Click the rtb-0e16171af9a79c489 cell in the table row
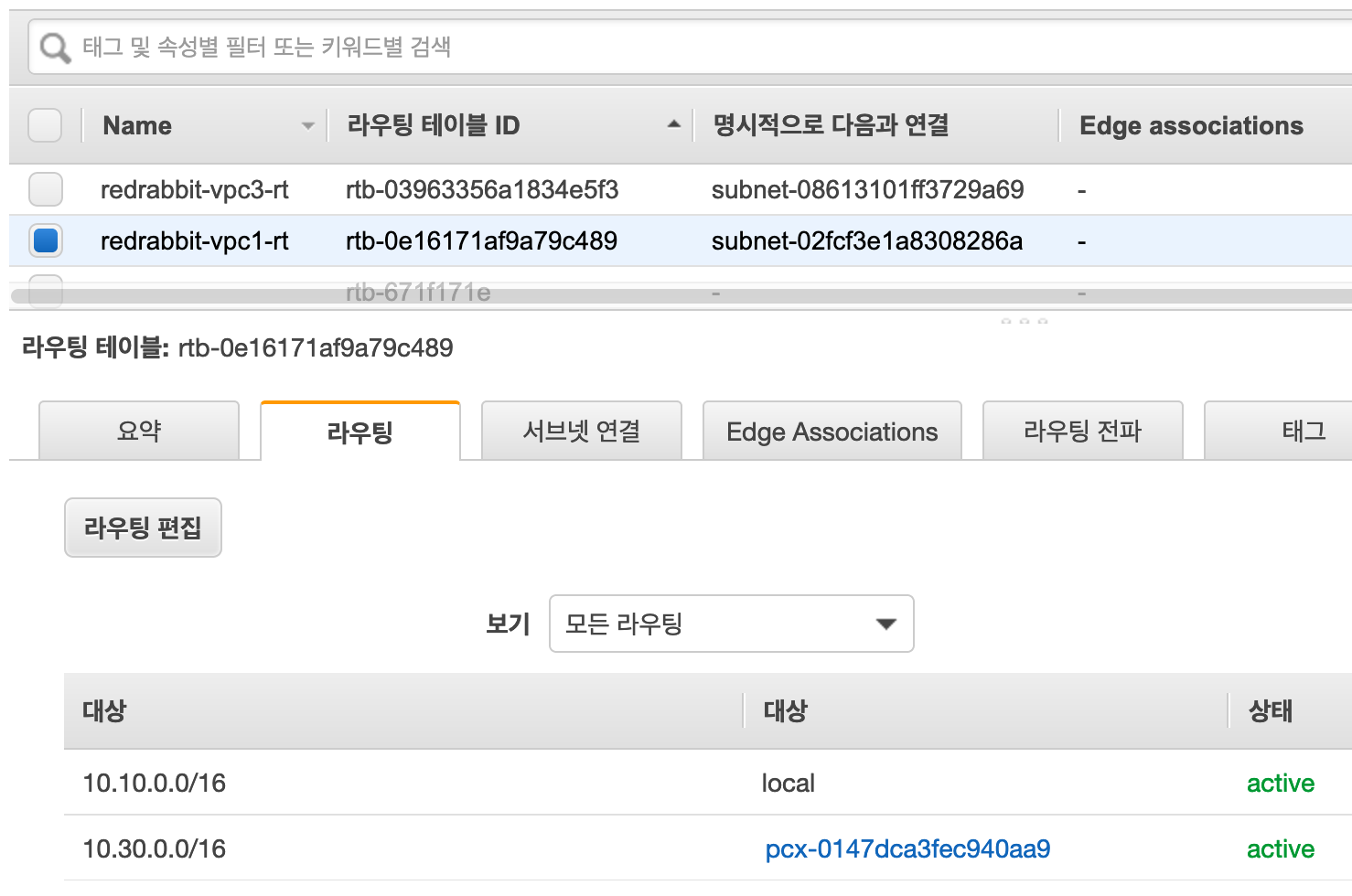Image resolution: width=1352 pixels, height=896 pixels. (x=481, y=240)
